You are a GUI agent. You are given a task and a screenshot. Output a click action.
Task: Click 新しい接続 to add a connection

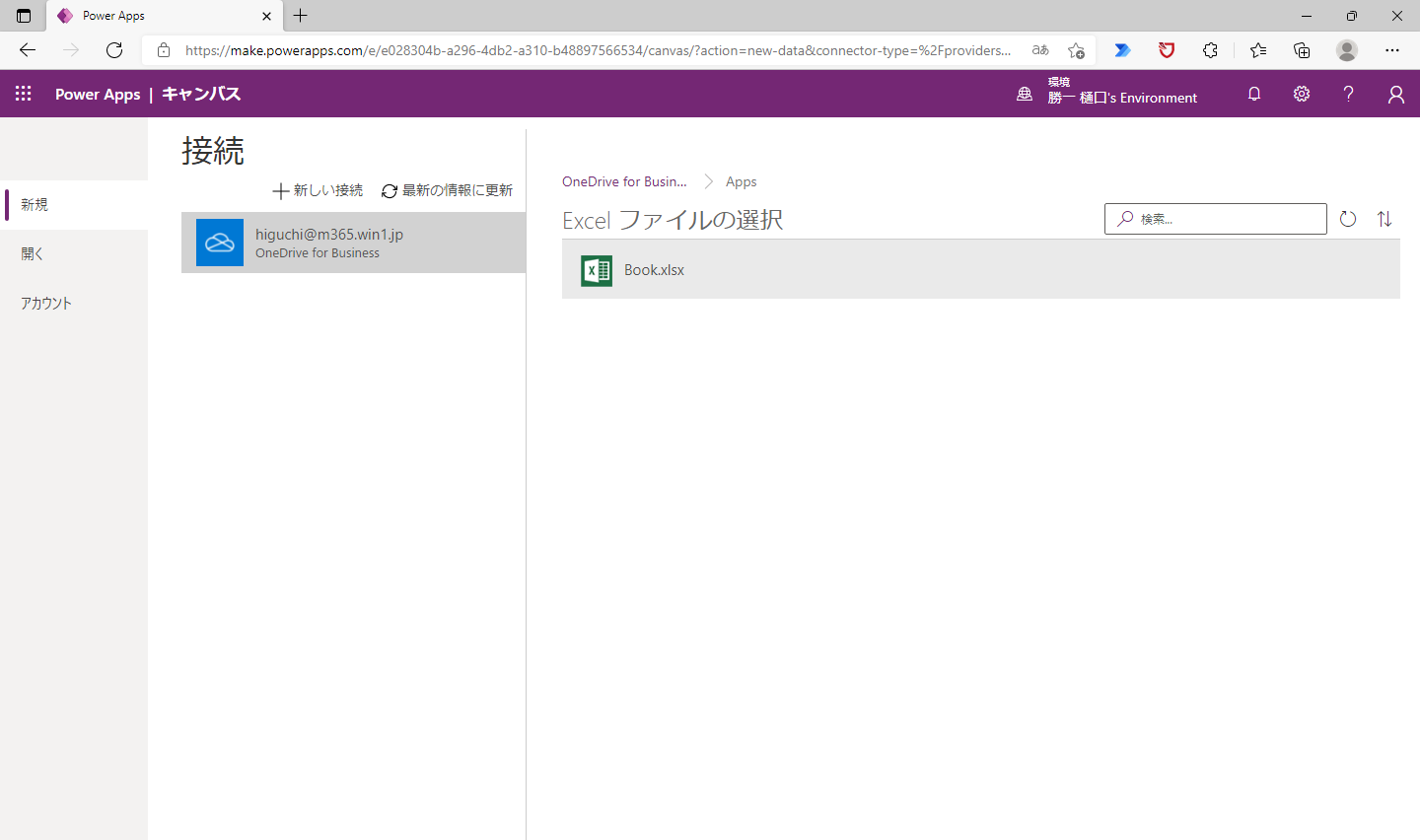(318, 190)
